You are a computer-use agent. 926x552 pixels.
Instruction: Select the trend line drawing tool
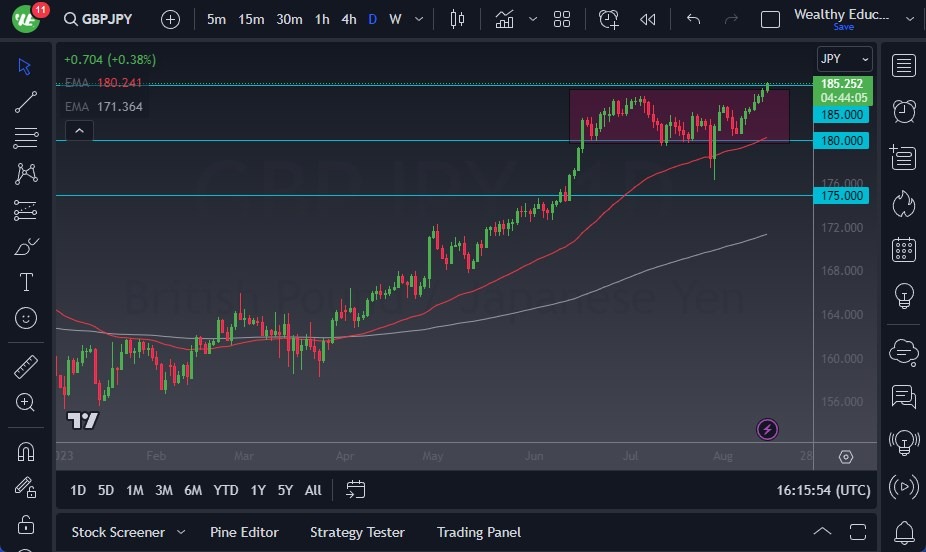pyautogui.click(x=26, y=101)
